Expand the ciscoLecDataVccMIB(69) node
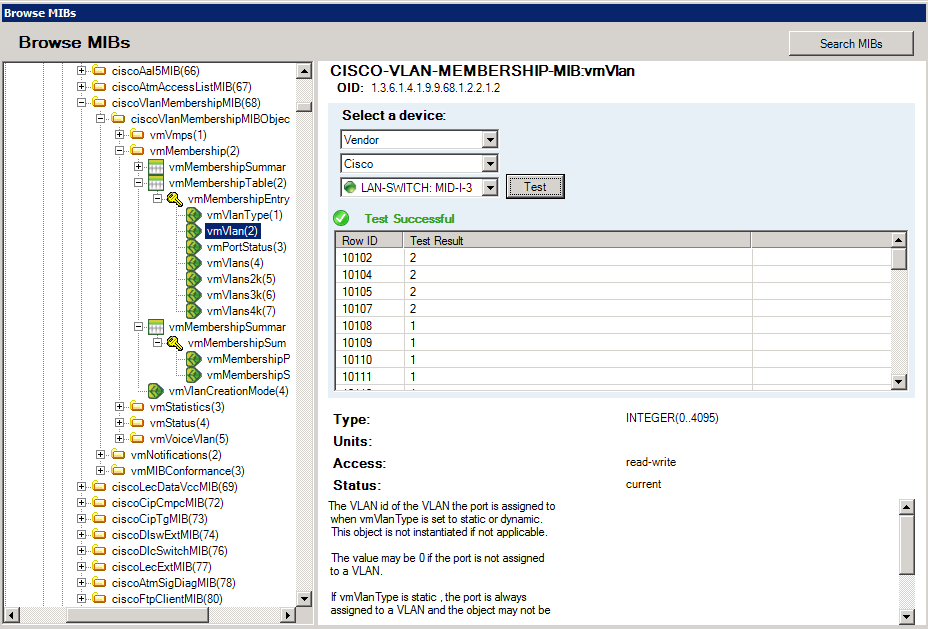Image resolution: width=928 pixels, height=629 pixels. coord(82,486)
